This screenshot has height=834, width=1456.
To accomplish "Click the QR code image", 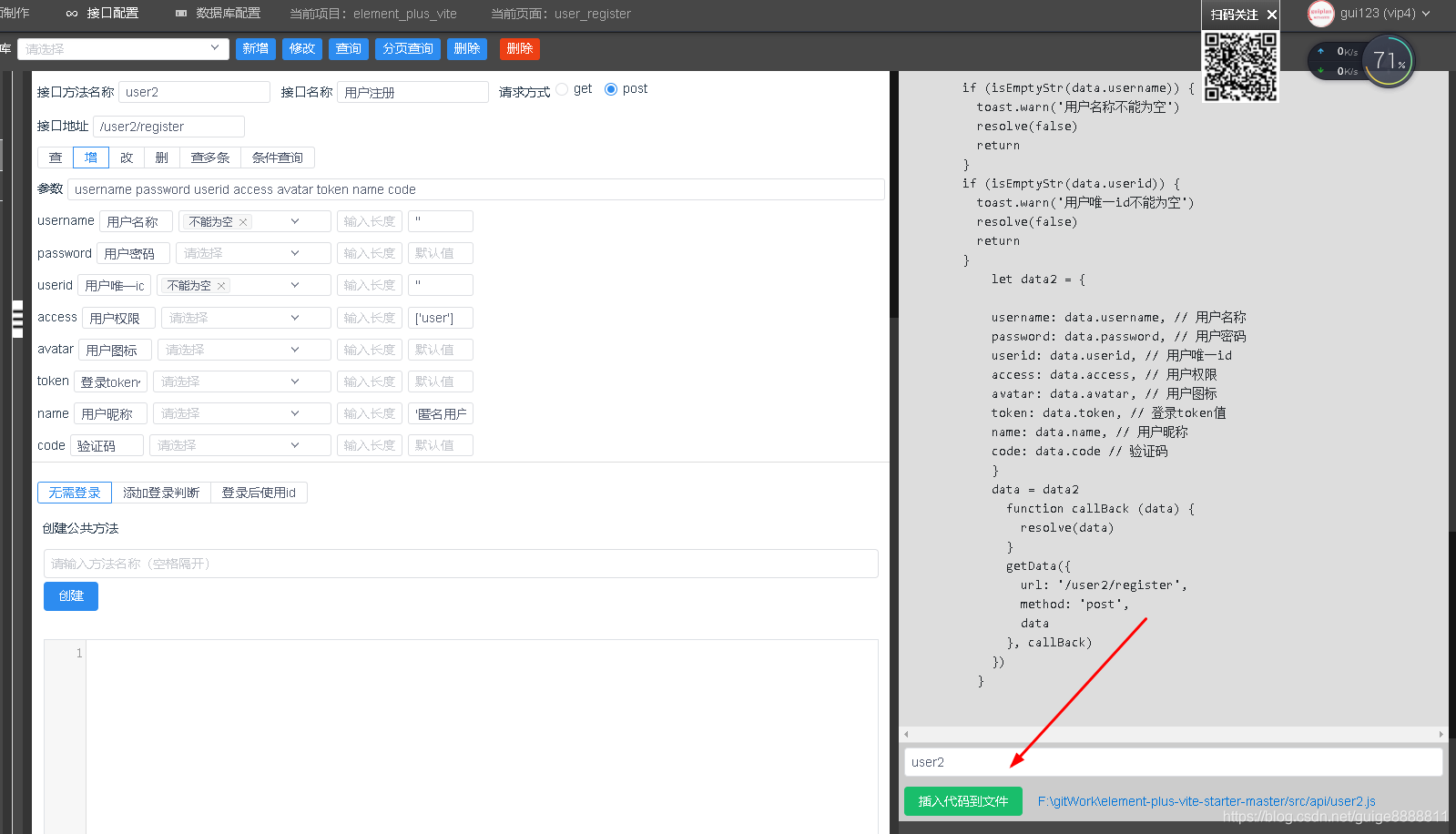I will 1240,66.
